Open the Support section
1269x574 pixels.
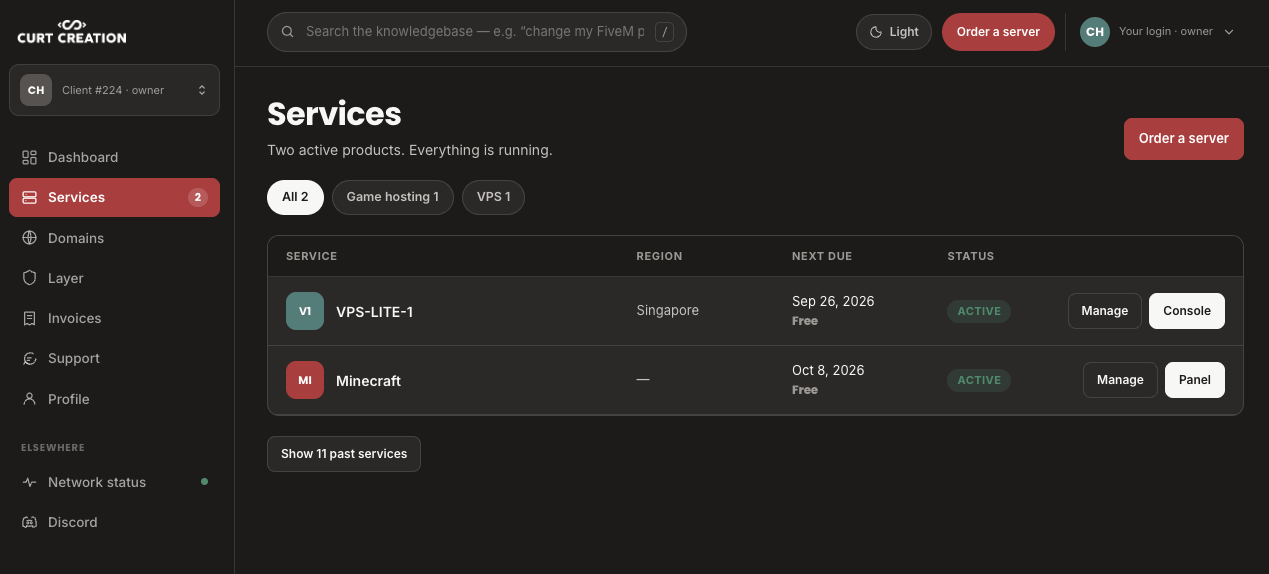pos(114,358)
